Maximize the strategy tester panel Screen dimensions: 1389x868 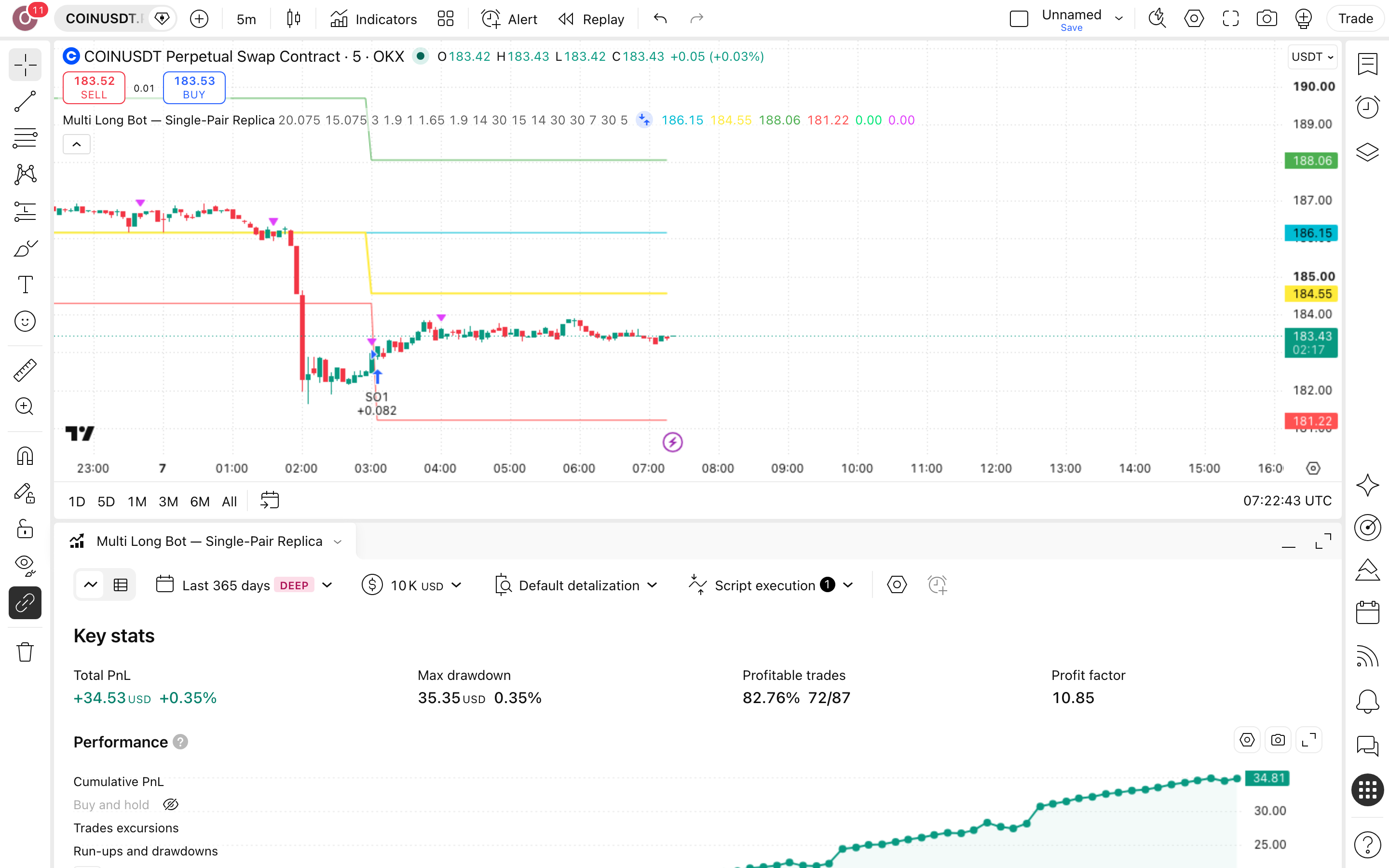pos(1323,542)
